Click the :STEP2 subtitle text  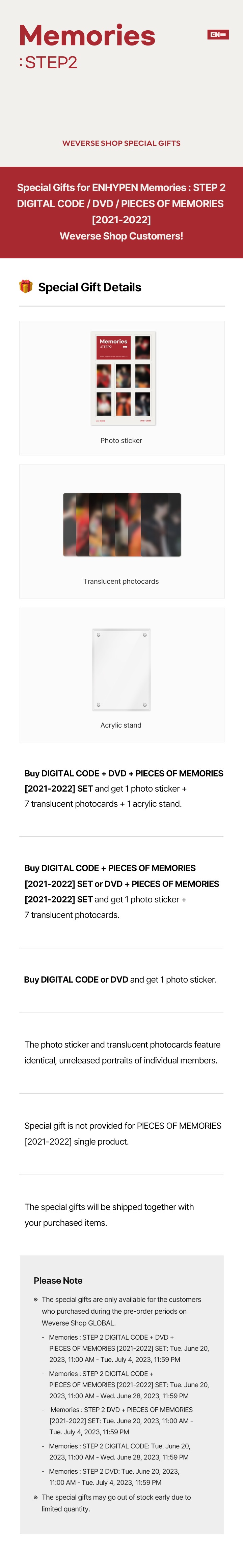[x=48, y=63]
